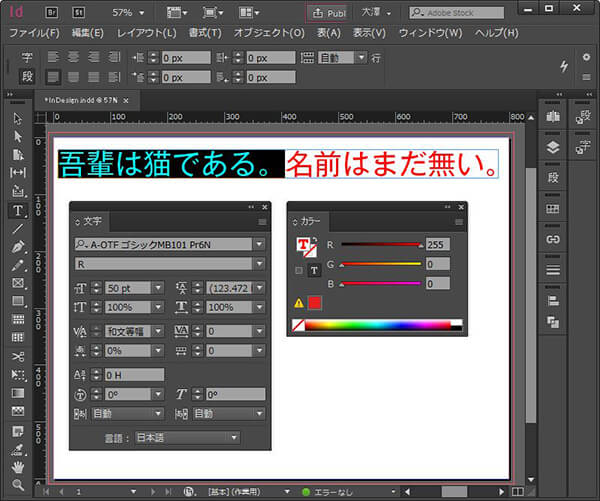
Task: Click the R value field showing 255
Action: (x=437, y=244)
